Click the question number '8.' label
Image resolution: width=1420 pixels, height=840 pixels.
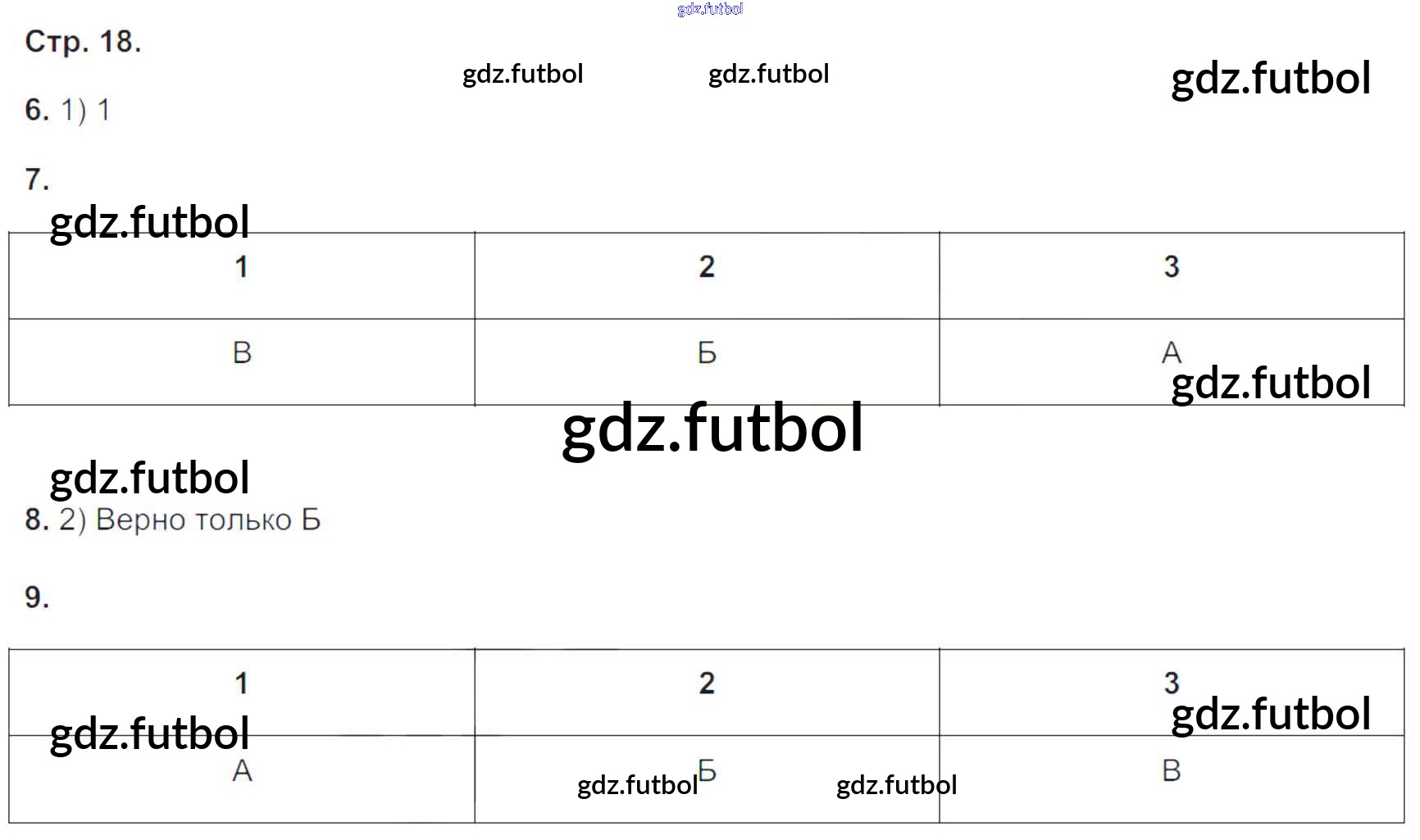click(37, 520)
